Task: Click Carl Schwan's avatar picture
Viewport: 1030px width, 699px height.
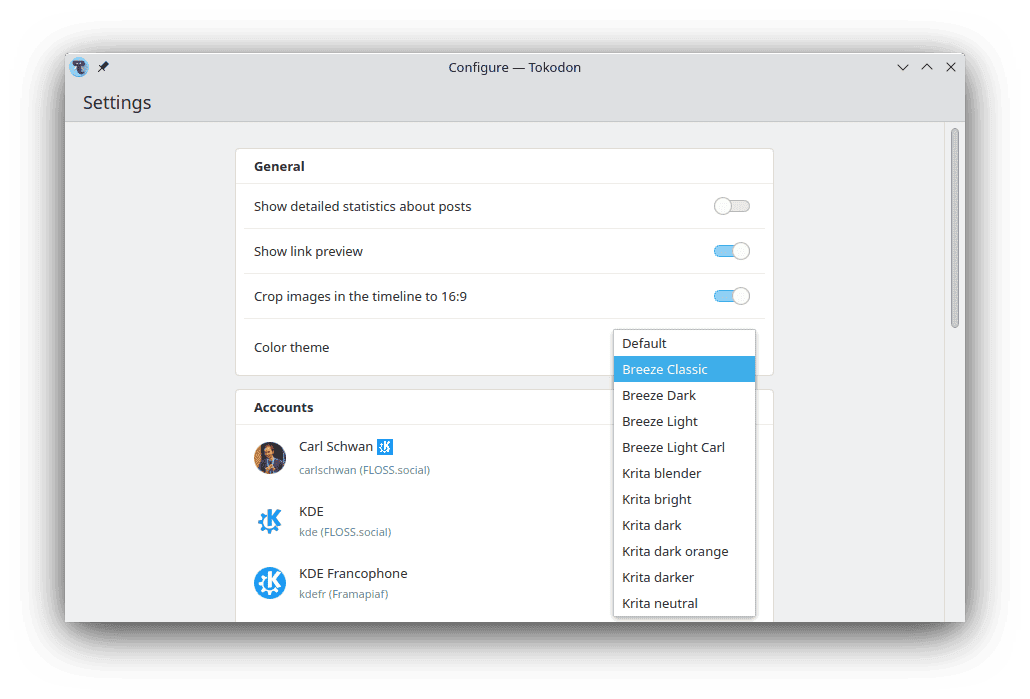Action: 270,458
